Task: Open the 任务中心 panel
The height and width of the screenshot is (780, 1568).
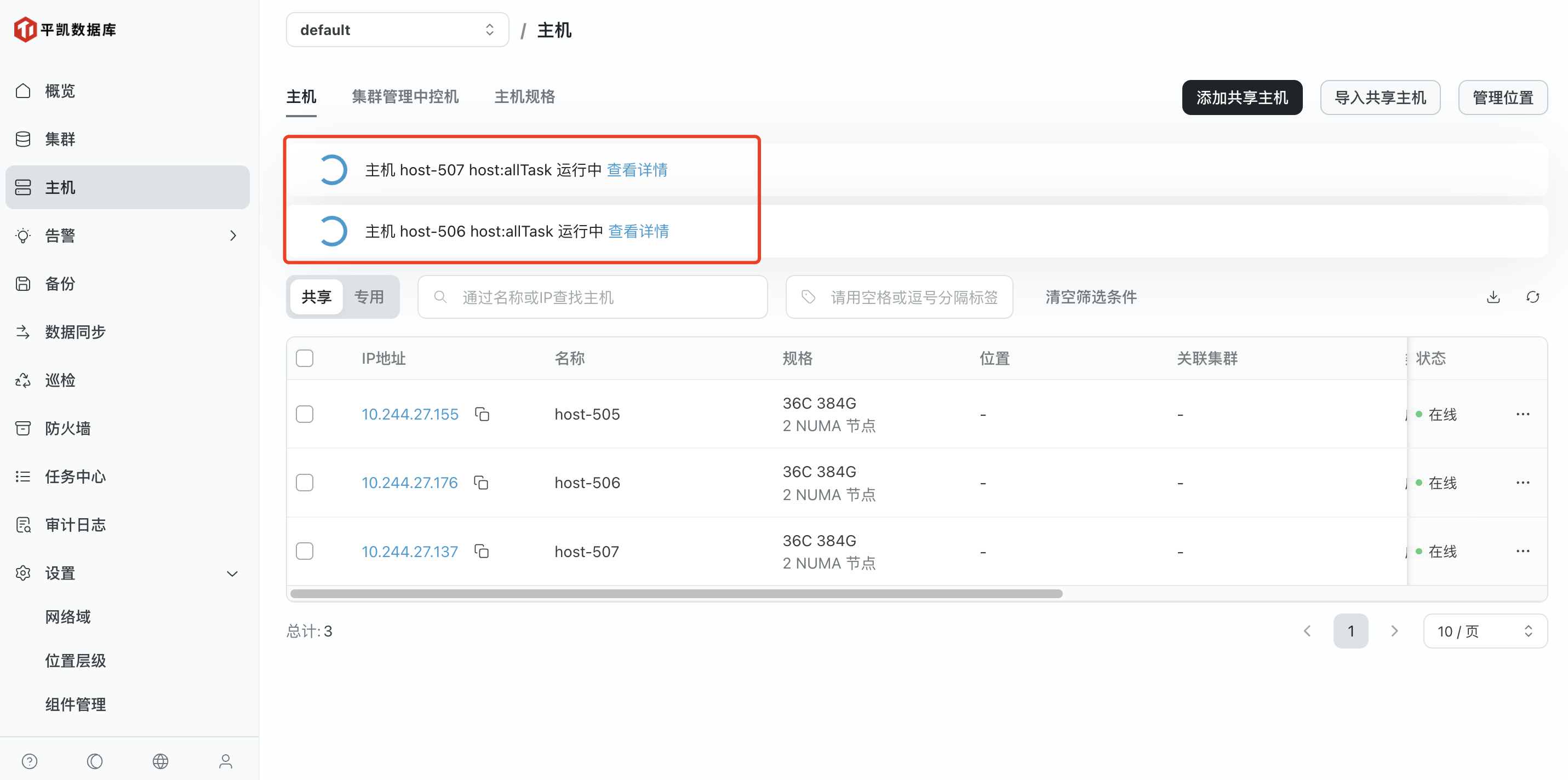Action: click(x=75, y=477)
